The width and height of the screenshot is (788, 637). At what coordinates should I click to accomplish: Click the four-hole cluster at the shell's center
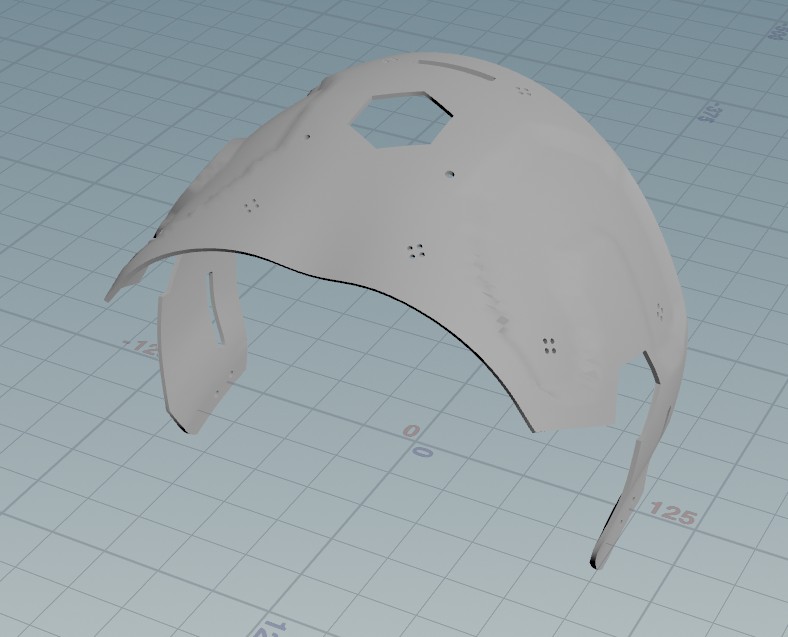(x=417, y=249)
